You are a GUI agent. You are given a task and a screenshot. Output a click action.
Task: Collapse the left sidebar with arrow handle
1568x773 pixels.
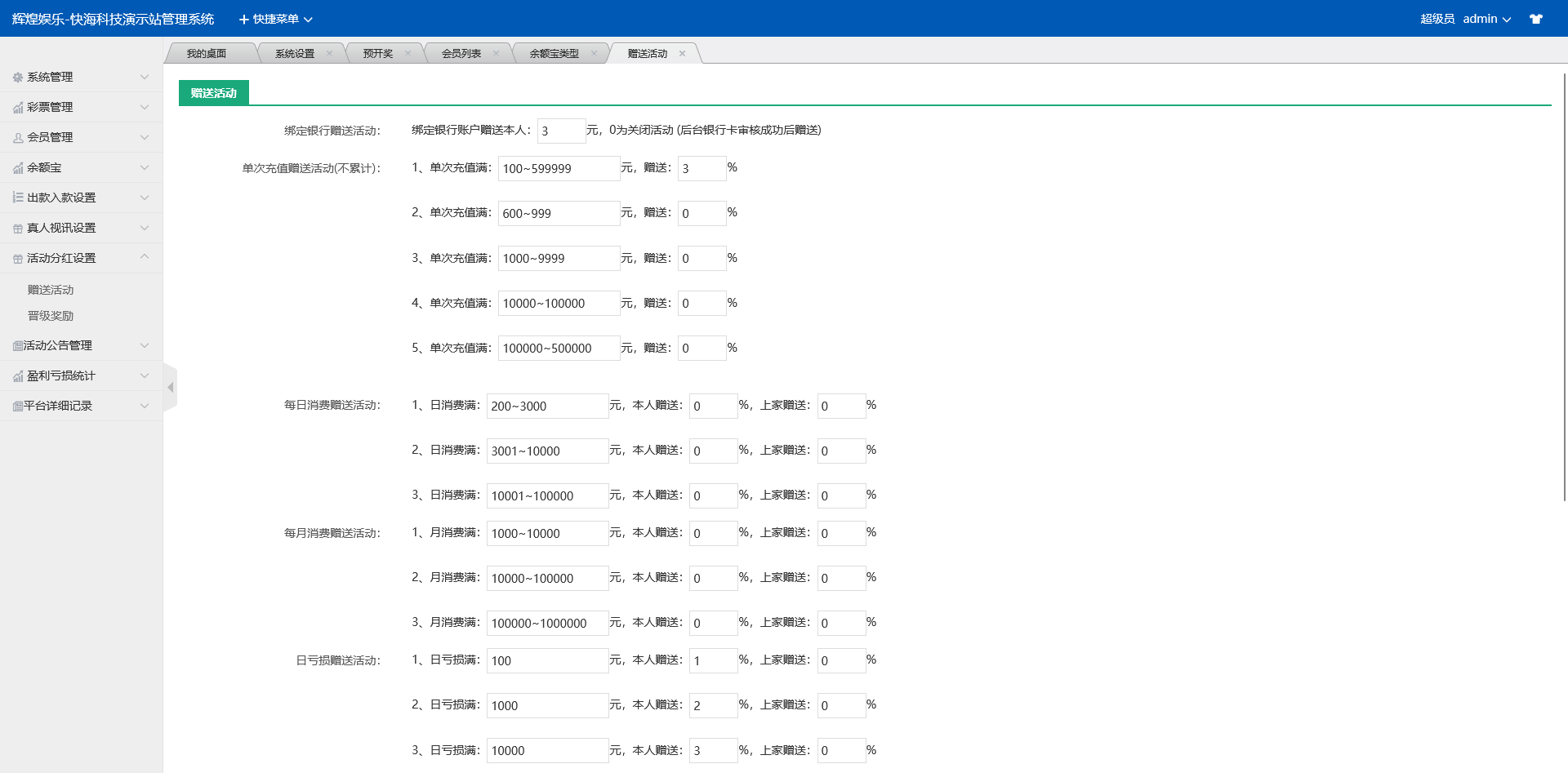pyautogui.click(x=170, y=387)
